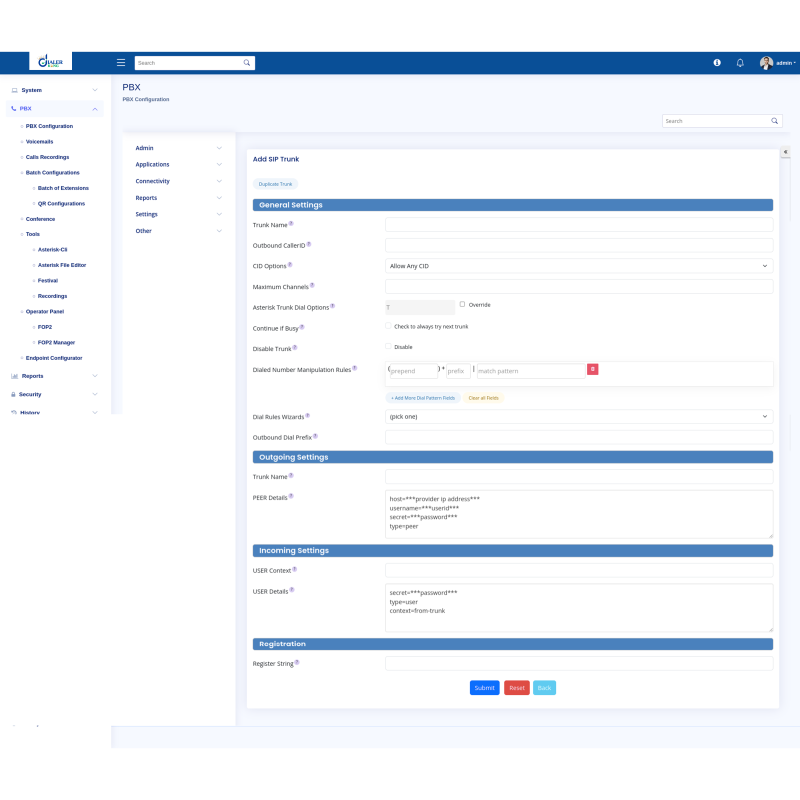This screenshot has width=800, height=800.
Task: Open the CID Options dropdown
Action: coord(579,266)
